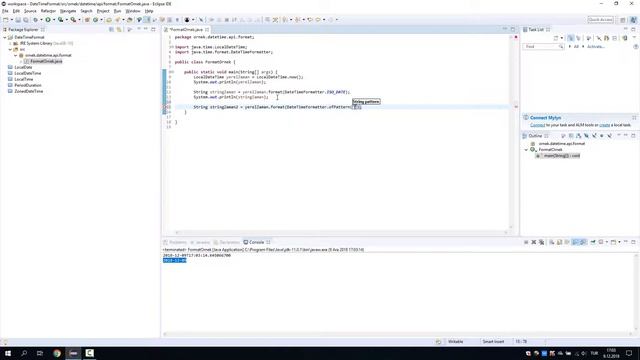640x360 pixels.
Task: Click the green Run toolbar button
Action: (x=48, y=20)
